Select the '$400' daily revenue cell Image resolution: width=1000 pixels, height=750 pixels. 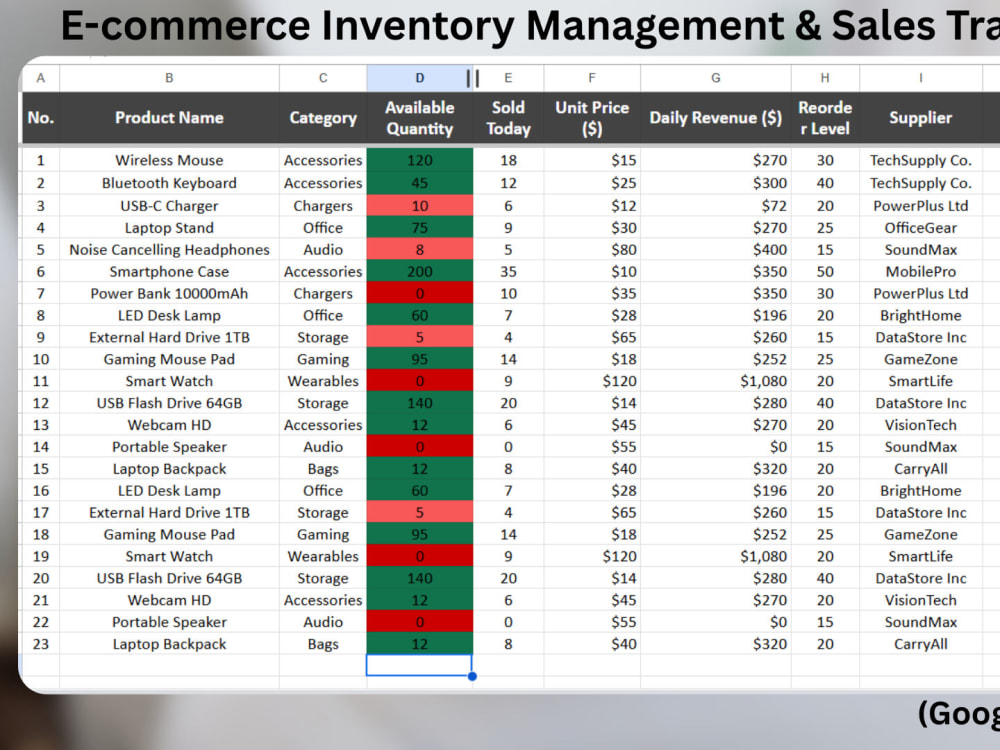716,249
